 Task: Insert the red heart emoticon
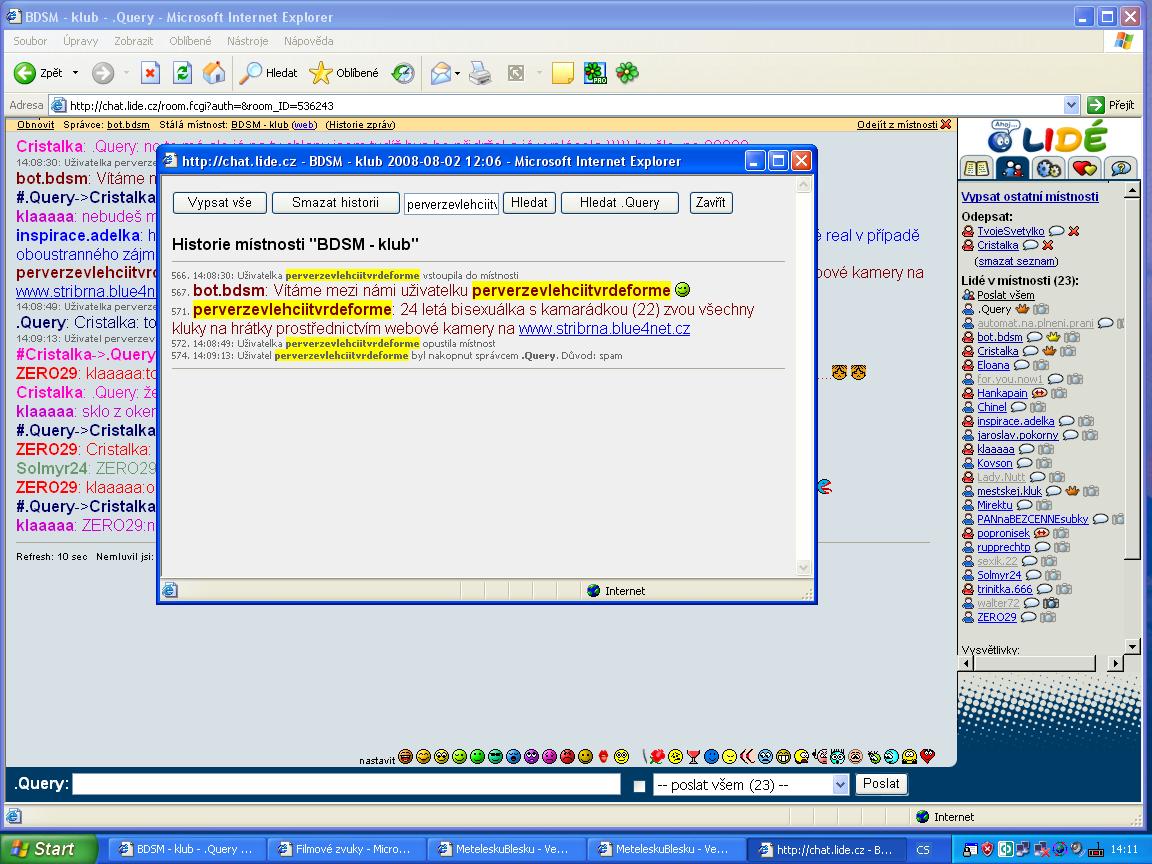click(928, 756)
